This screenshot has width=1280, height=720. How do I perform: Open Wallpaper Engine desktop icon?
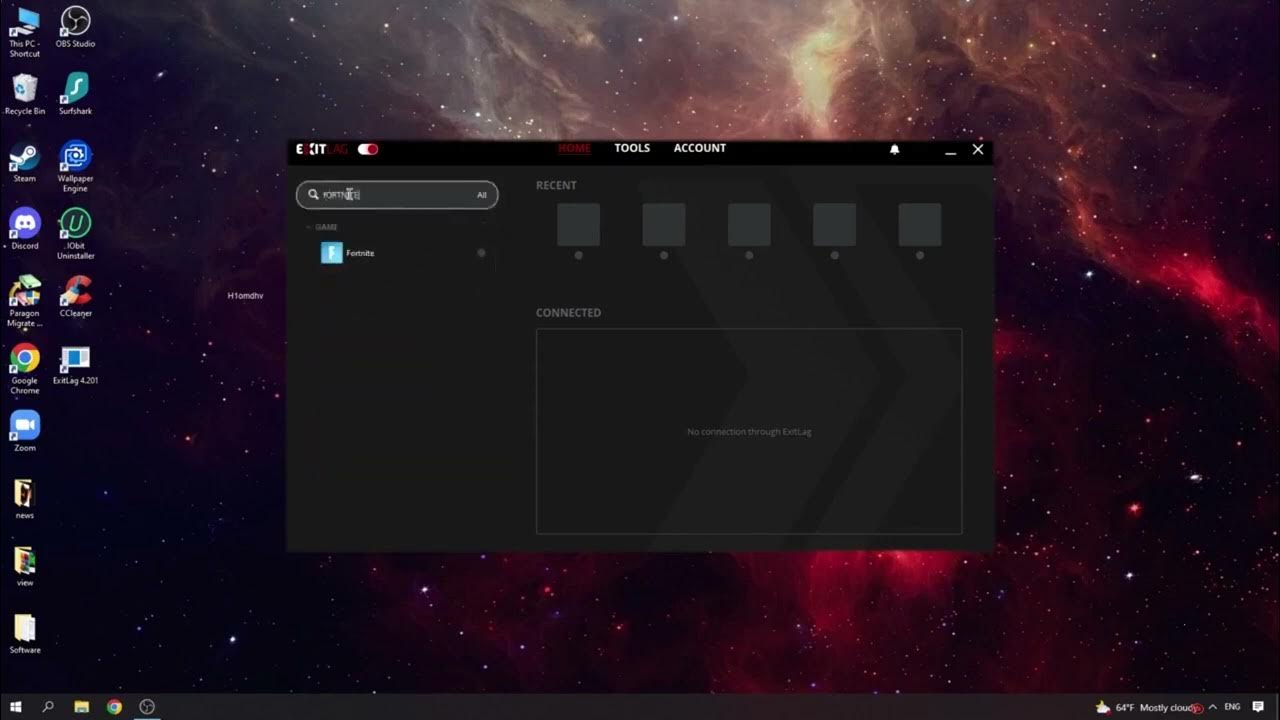(75, 167)
